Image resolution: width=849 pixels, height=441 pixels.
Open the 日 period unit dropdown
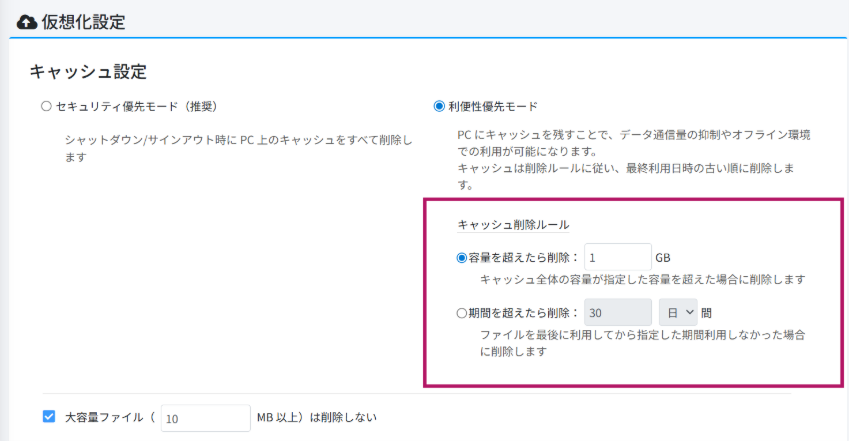(x=677, y=313)
